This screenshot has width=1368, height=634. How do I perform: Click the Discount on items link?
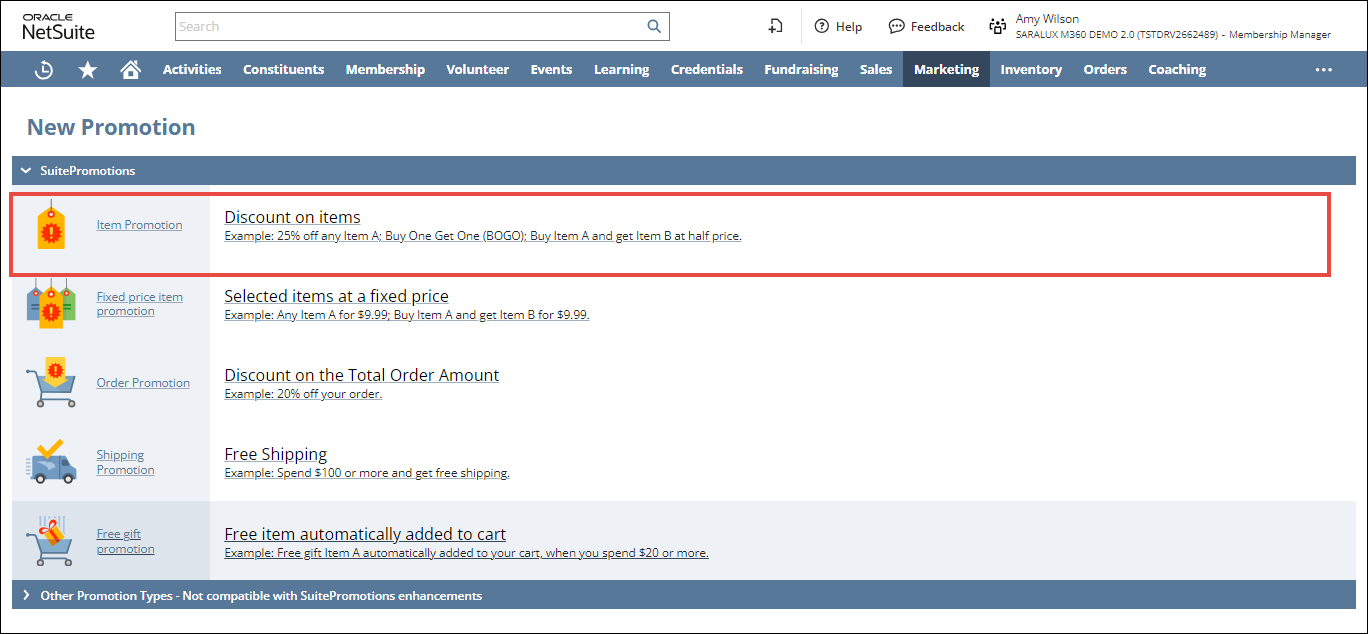(x=292, y=217)
